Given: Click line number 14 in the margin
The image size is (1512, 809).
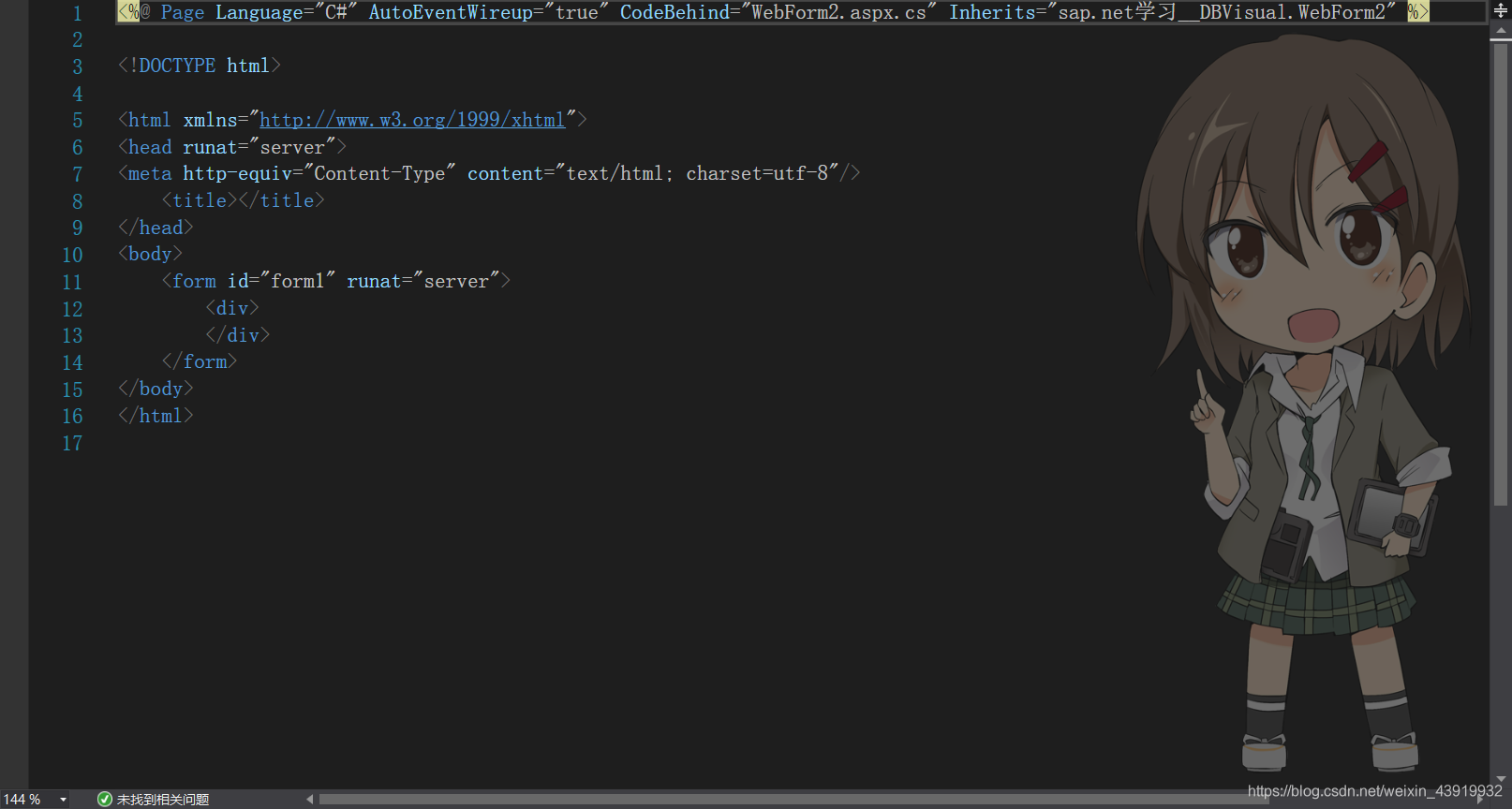Looking at the screenshot, I should tap(72, 363).
